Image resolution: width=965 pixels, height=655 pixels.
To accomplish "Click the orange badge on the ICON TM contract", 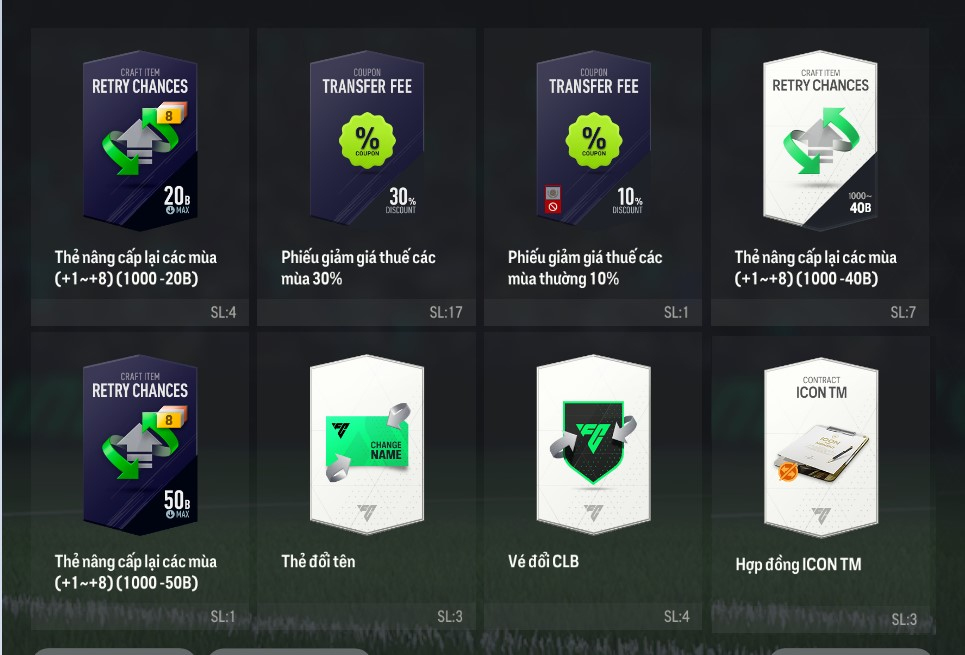I will pyautogui.click(x=788, y=472).
